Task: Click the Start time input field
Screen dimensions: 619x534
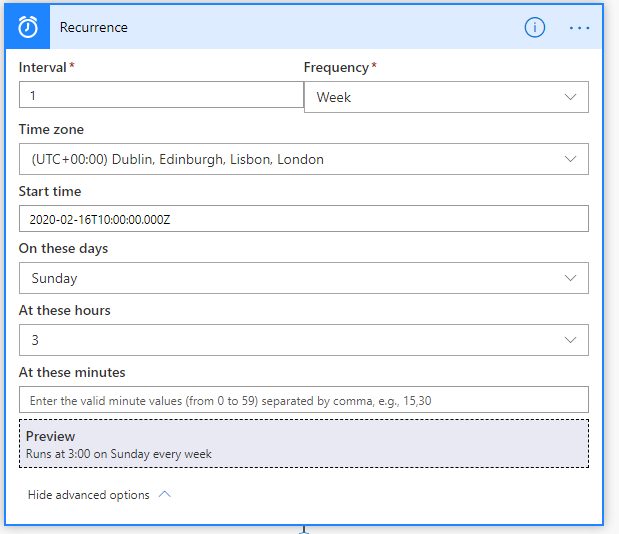Action: pos(304,218)
